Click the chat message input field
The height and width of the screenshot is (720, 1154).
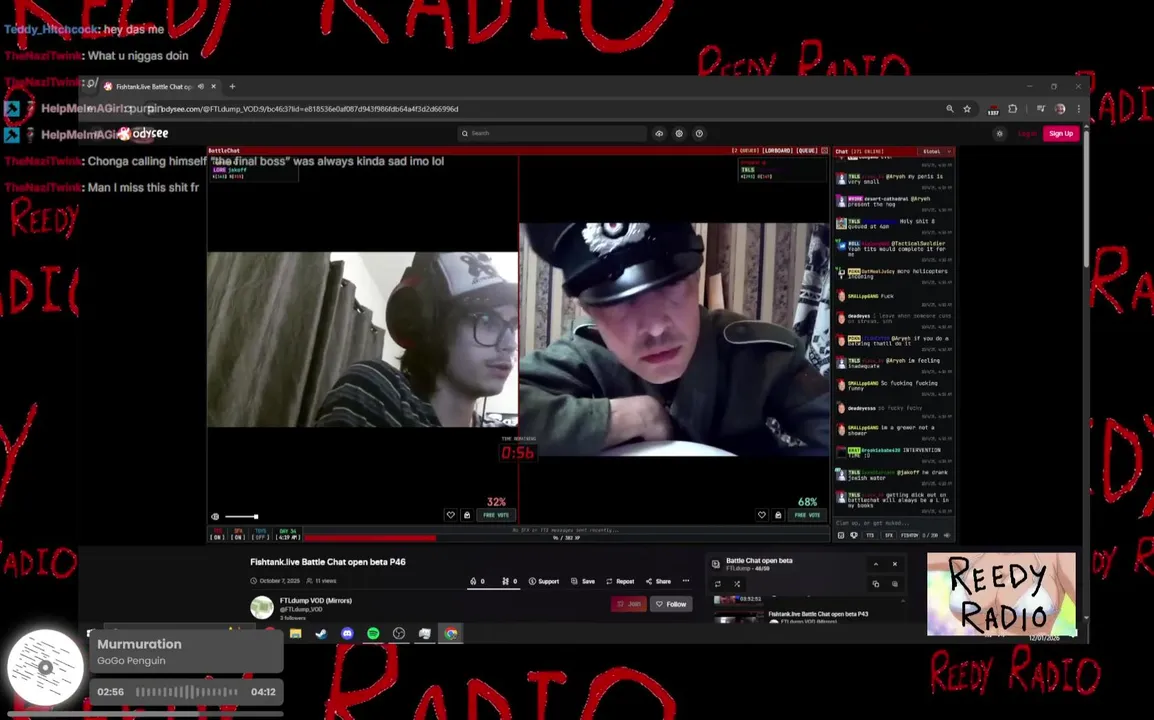pyautogui.click(x=893, y=523)
